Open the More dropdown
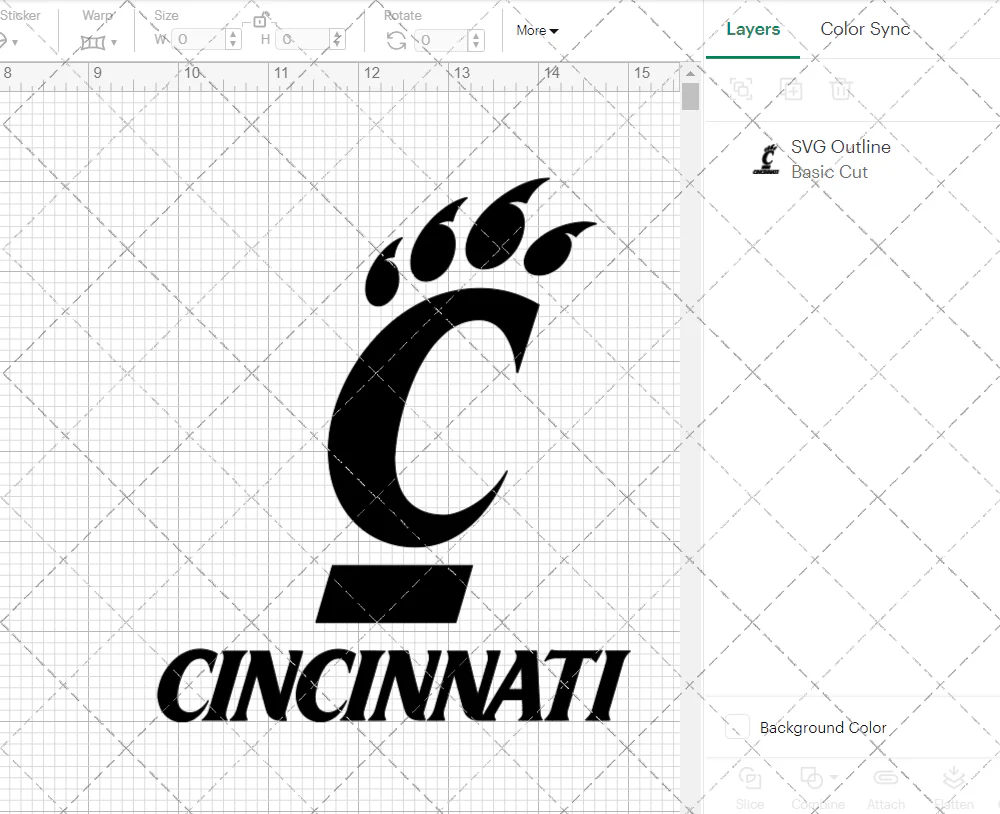Screen dimensions: 1000x814 point(536,31)
